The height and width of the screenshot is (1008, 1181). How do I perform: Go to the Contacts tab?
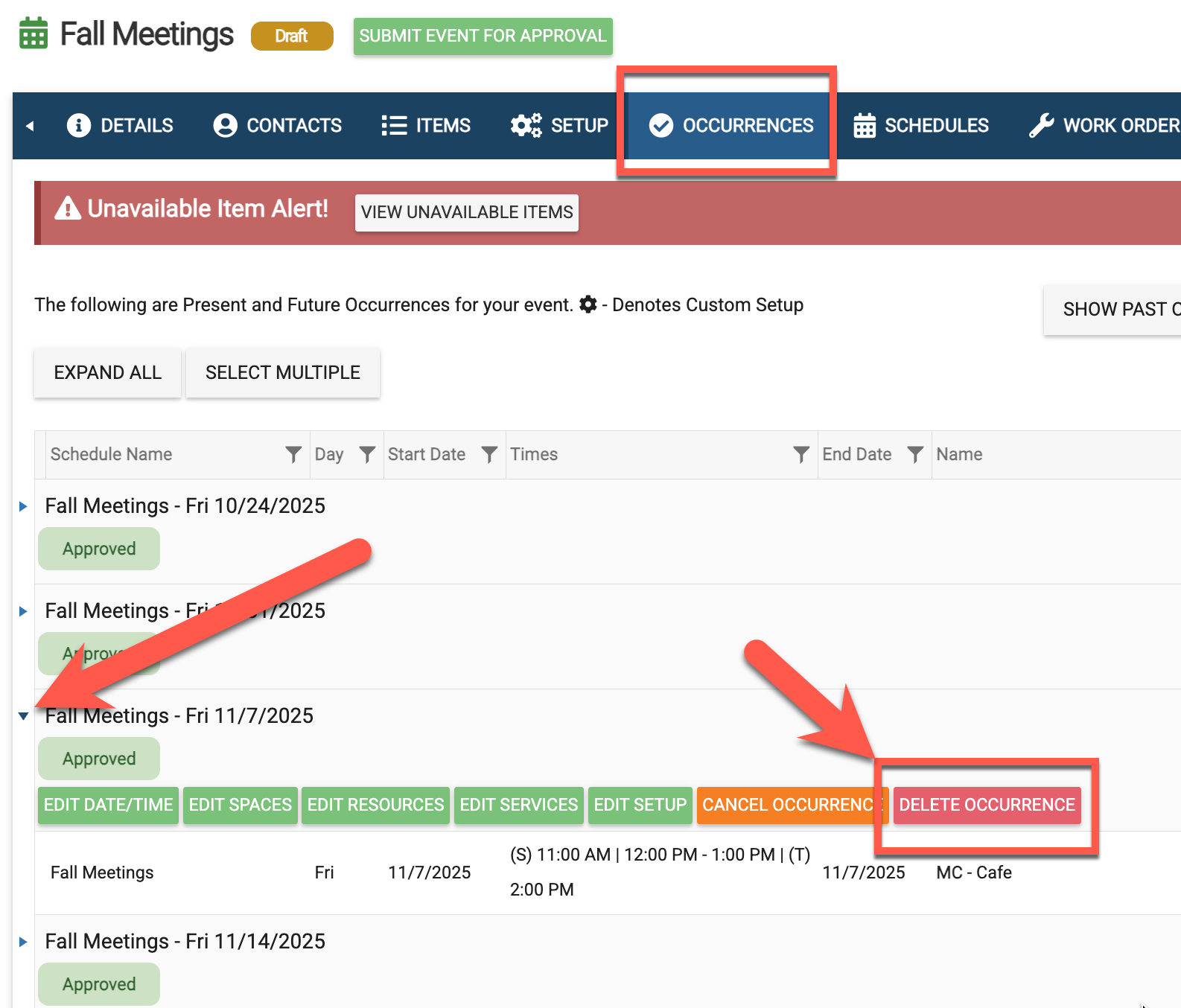click(x=278, y=126)
